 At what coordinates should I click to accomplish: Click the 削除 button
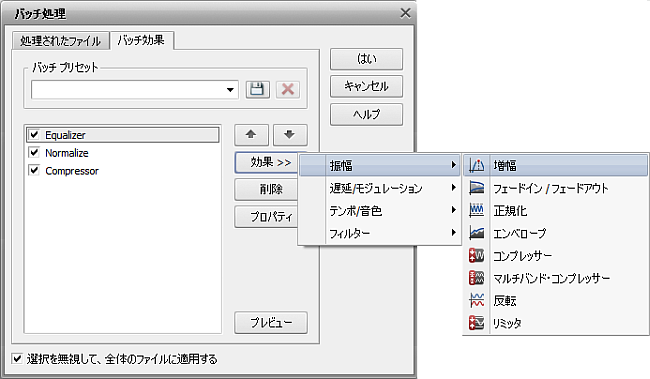(267, 190)
